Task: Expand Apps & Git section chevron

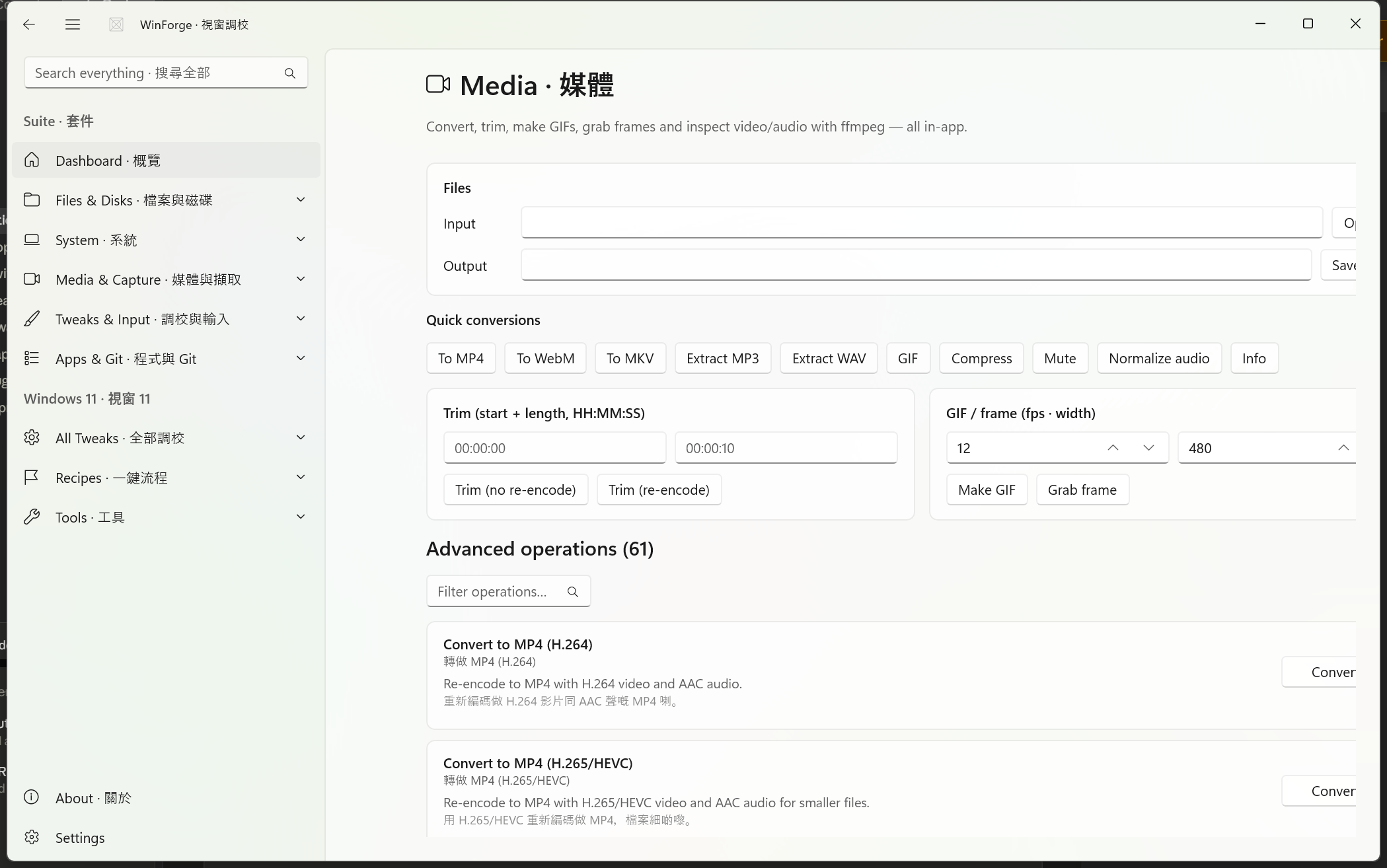Action: (x=301, y=358)
